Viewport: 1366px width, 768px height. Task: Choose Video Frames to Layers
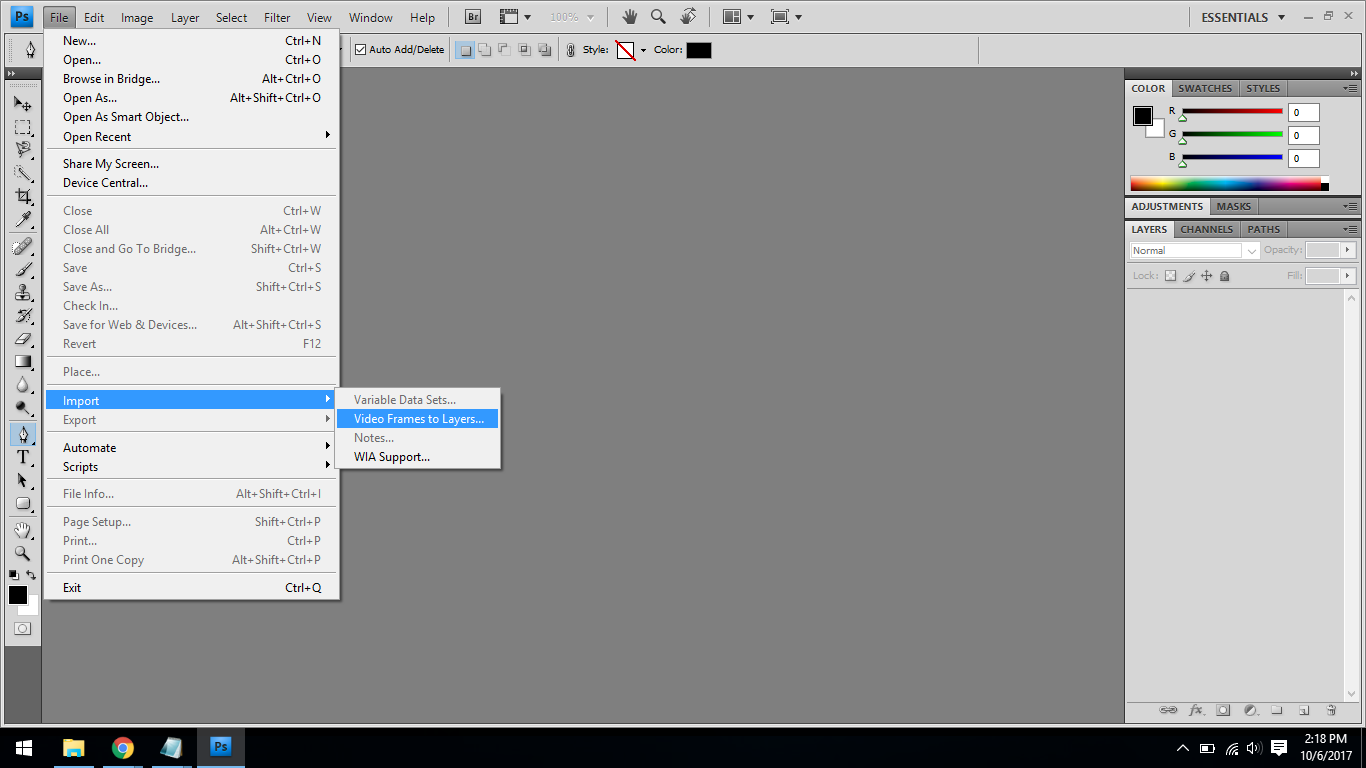(x=417, y=419)
